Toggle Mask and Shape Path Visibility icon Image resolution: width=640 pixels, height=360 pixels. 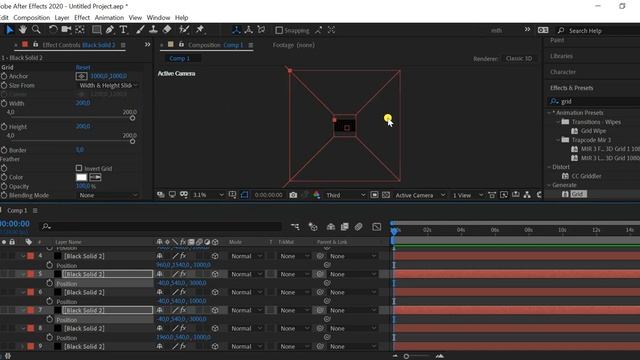coord(244,195)
